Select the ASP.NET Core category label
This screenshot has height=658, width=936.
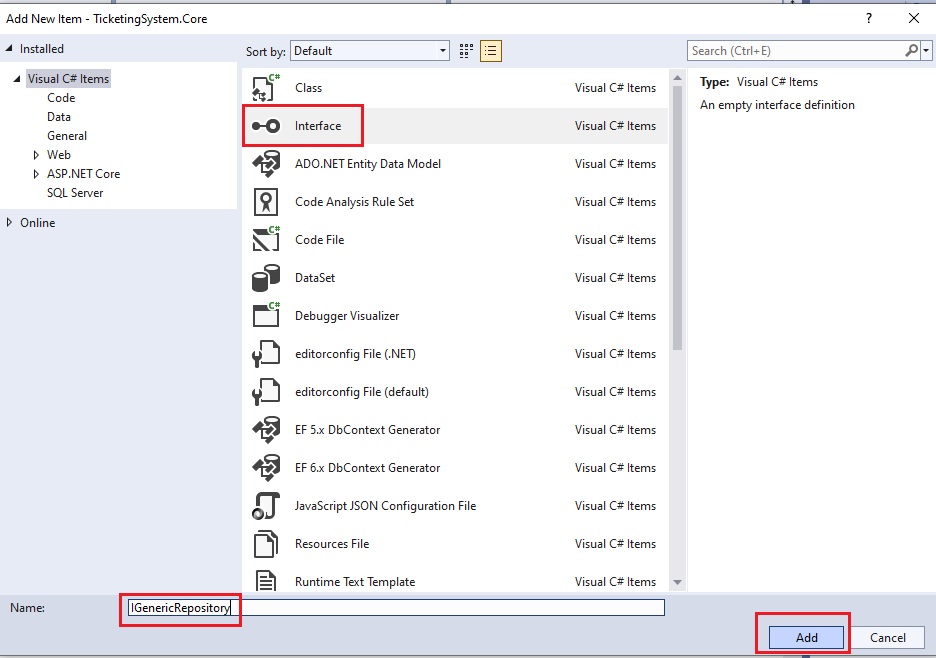coord(84,174)
